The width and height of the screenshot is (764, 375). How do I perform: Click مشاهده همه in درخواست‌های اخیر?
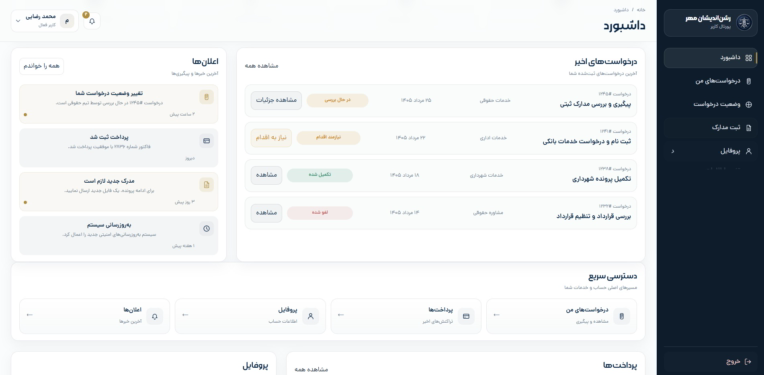tap(262, 66)
